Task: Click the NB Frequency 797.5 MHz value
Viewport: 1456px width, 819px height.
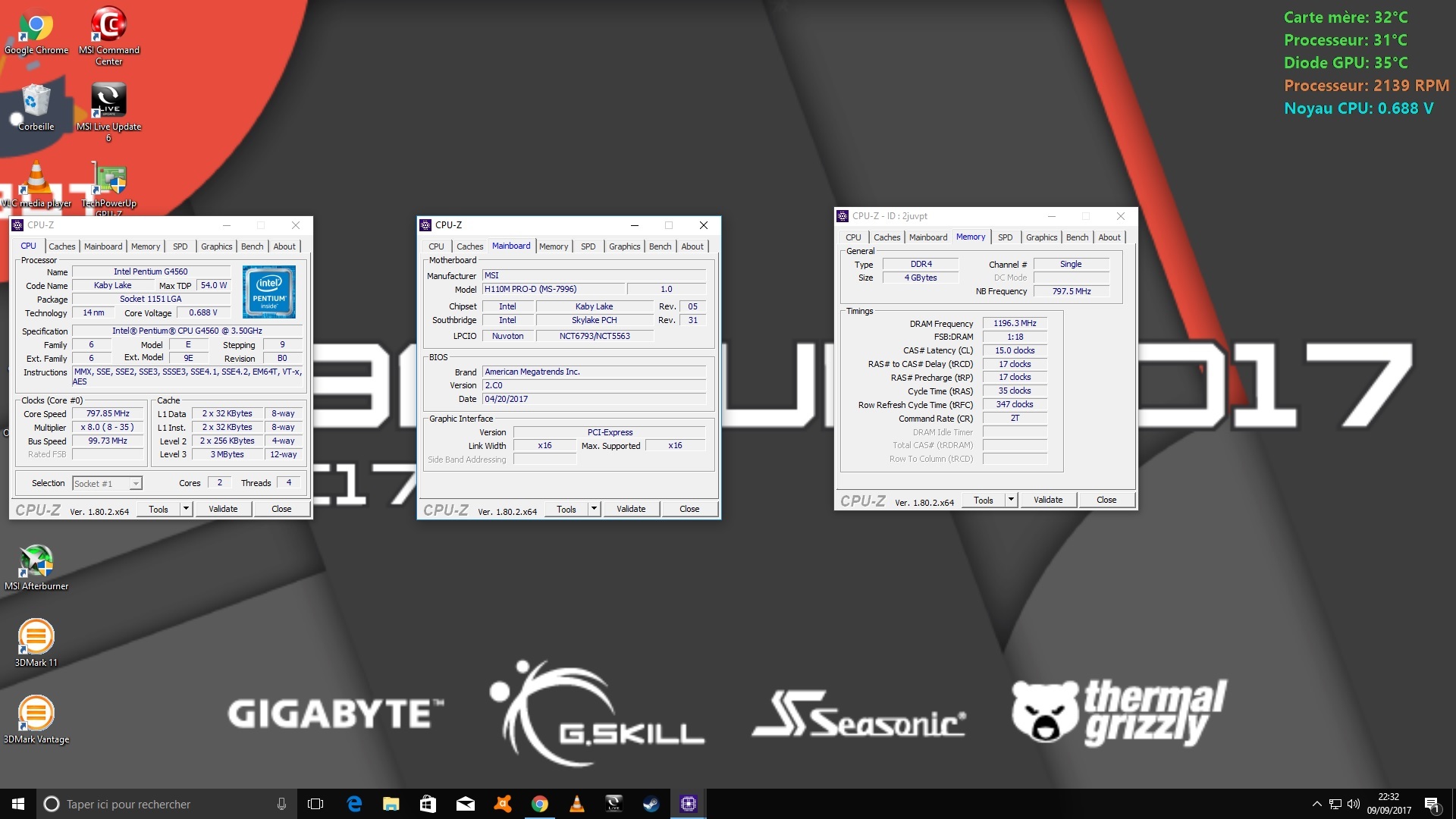Action: 1071,291
